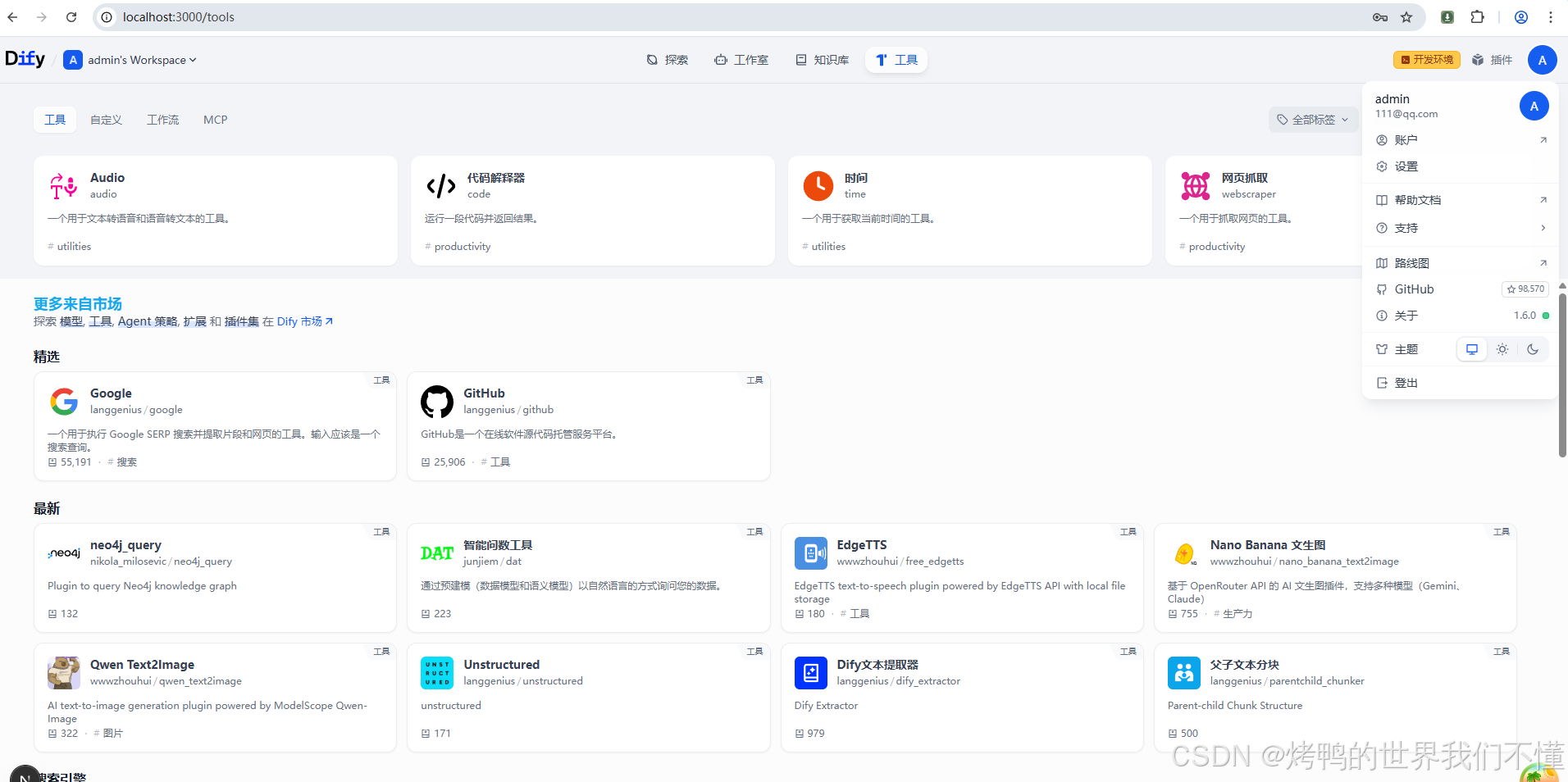Click password key icon in address bar

[x=1380, y=17]
